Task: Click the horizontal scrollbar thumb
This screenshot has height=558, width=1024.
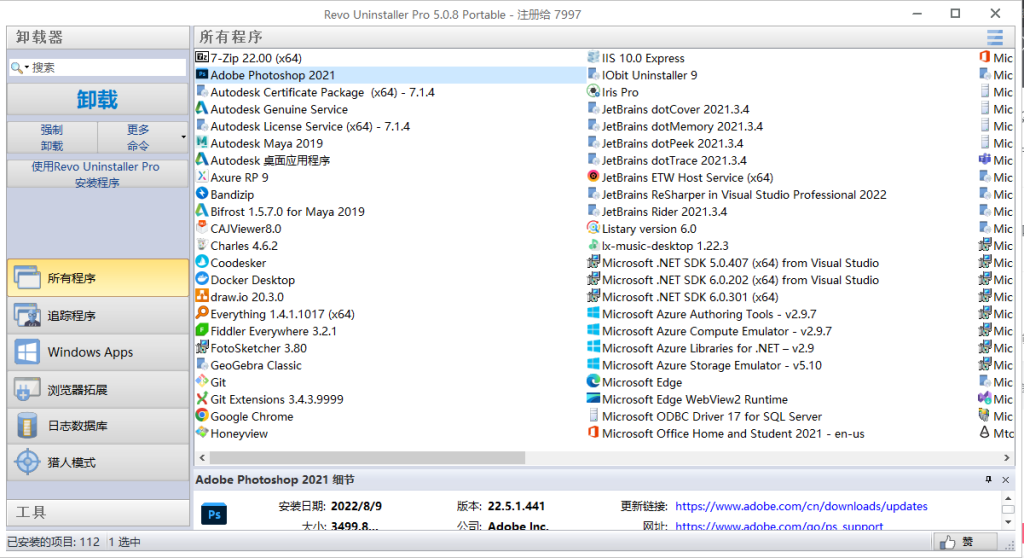Action: (367, 457)
